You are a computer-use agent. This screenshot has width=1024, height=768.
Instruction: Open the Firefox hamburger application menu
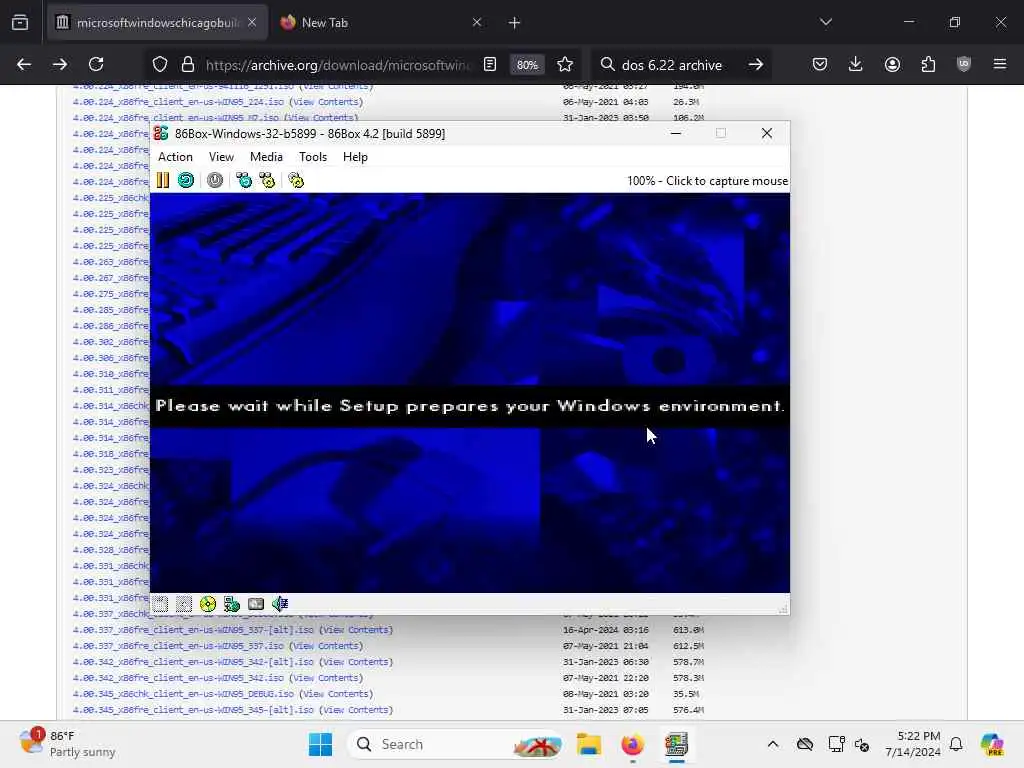tap(1000, 64)
